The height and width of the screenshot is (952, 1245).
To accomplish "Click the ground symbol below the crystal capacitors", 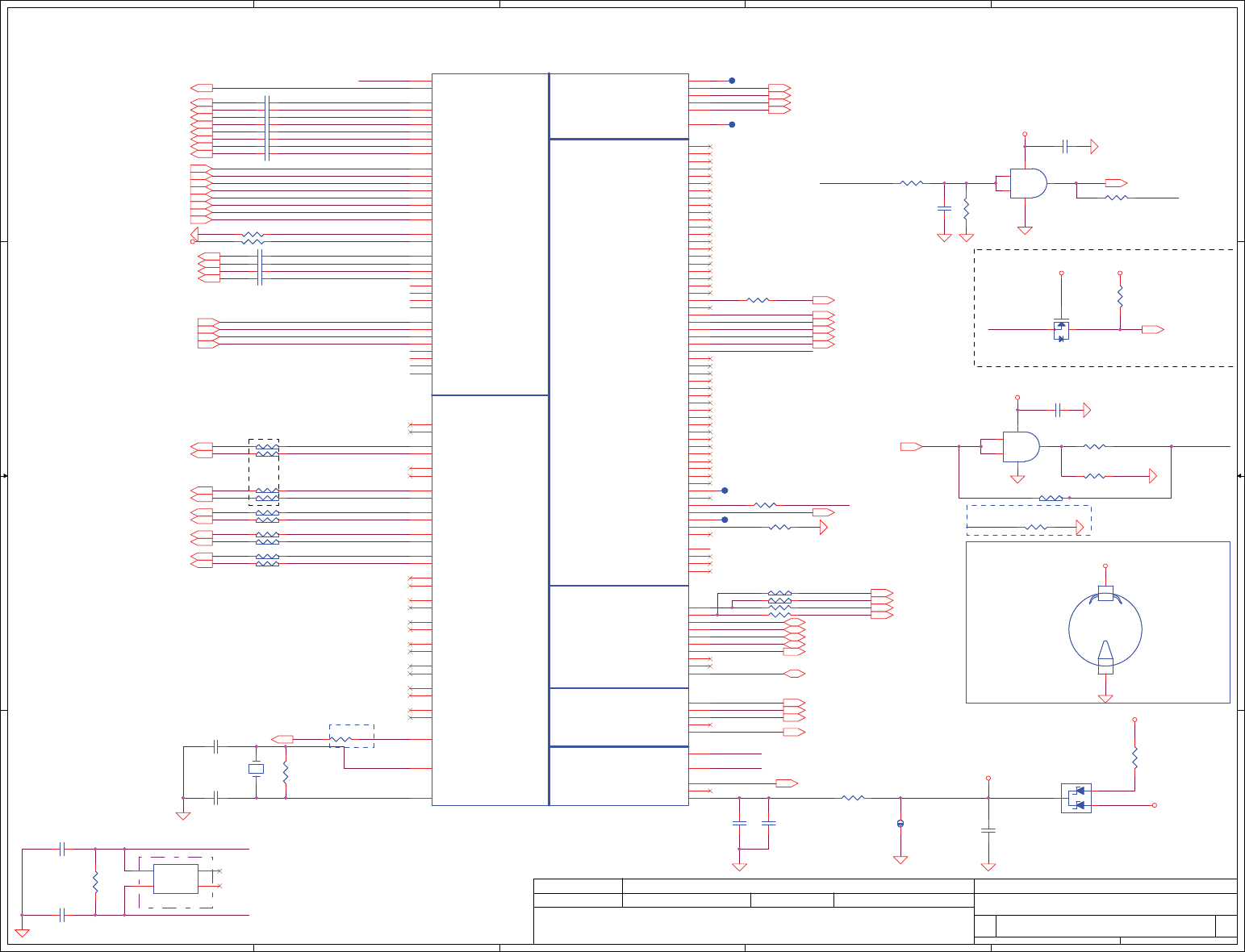I will 183,816.
